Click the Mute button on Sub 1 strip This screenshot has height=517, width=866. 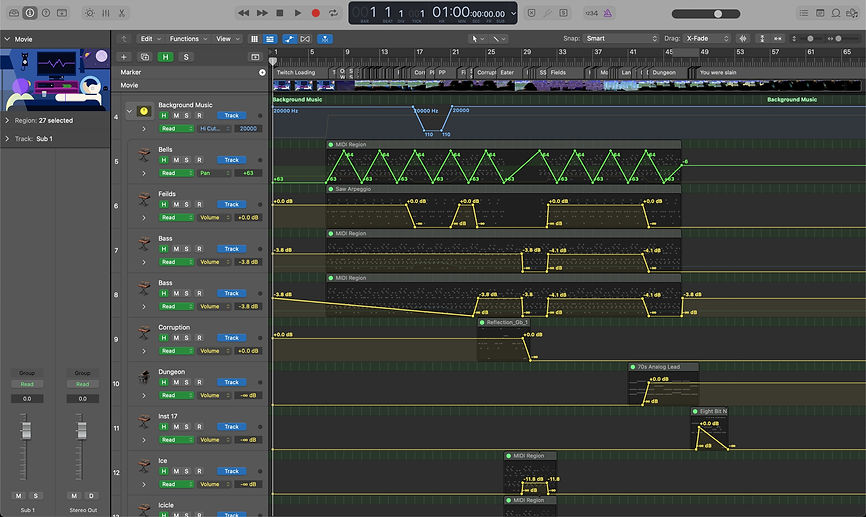[x=18, y=496]
